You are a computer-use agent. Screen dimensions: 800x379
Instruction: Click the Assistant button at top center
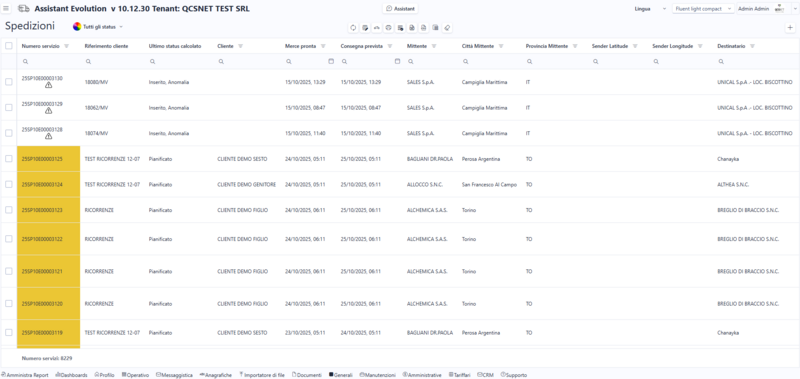tap(401, 9)
